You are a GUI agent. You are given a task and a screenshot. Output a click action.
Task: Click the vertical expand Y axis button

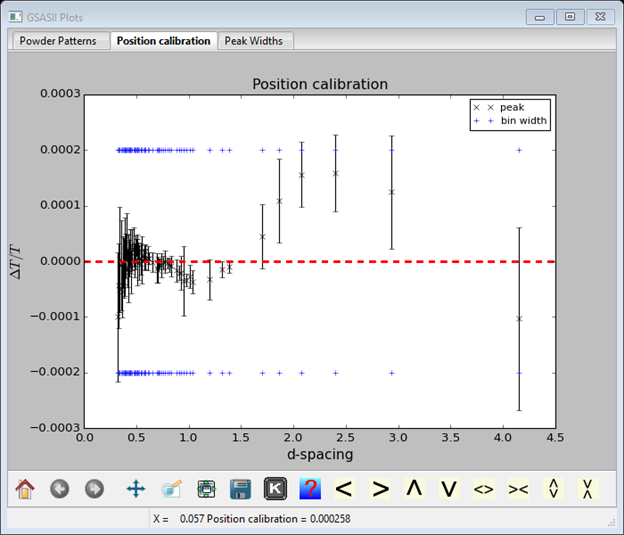pos(553,489)
